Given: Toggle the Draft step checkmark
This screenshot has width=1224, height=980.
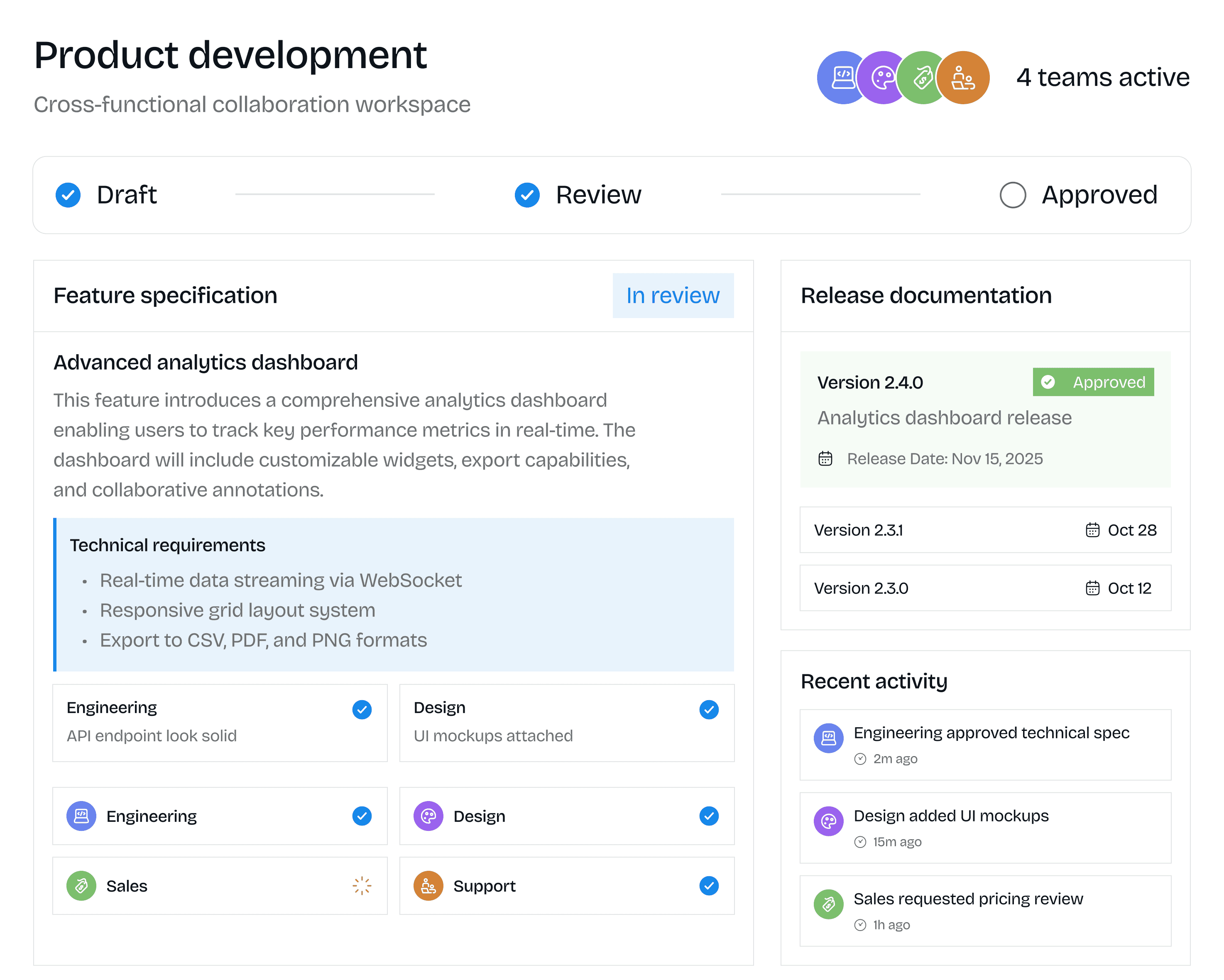Looking at the screenshot, I should pyautogui.click(x=68, y=195).
